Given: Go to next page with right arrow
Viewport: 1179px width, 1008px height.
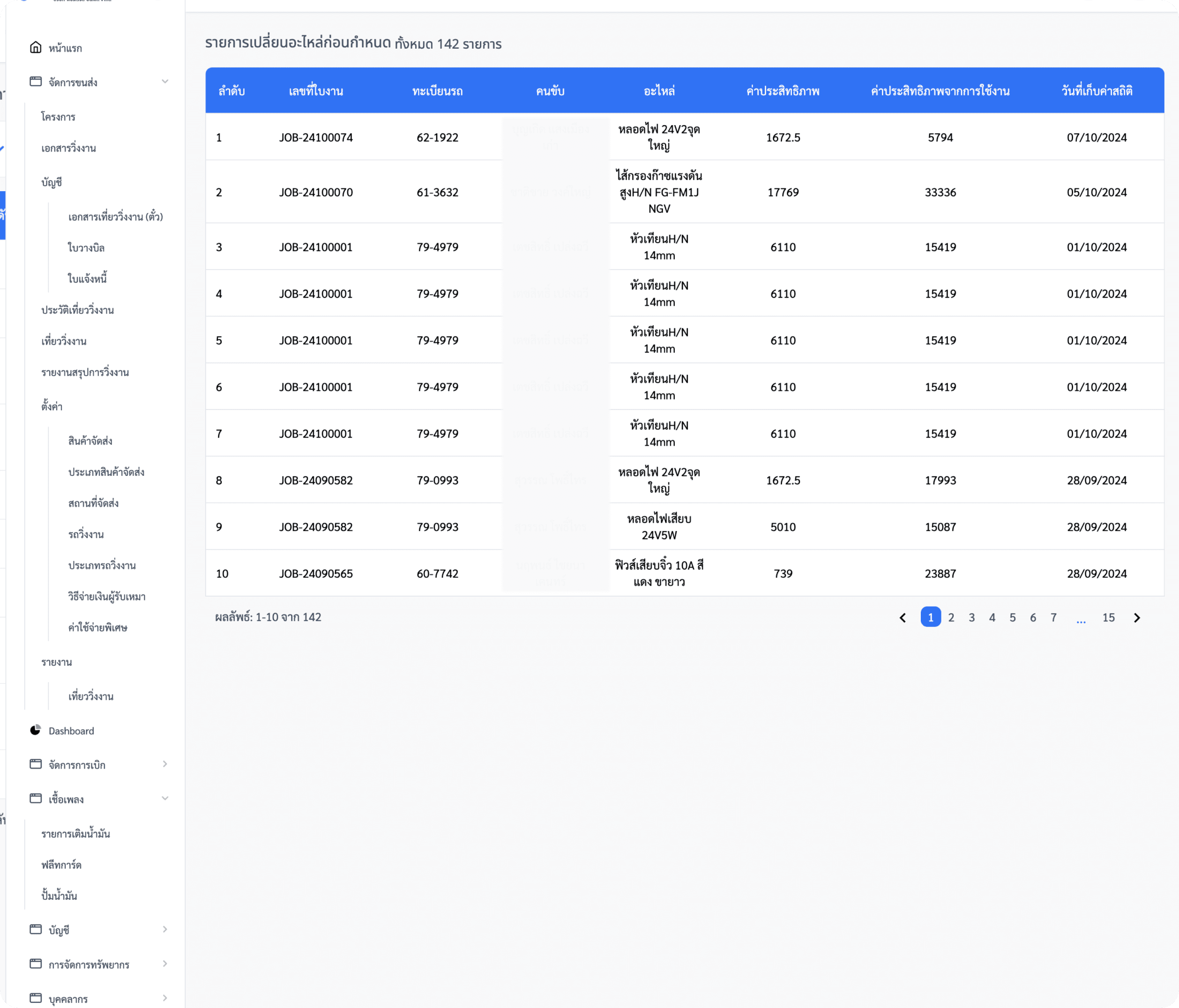Looking at the screenshot, I should (1136, 618).
